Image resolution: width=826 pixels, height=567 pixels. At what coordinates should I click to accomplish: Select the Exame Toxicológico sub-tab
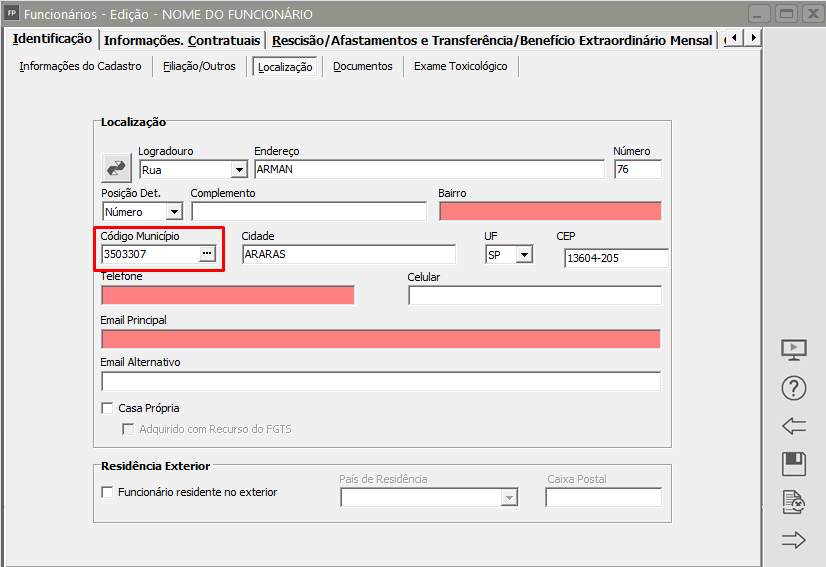click(x=460, y=67)
